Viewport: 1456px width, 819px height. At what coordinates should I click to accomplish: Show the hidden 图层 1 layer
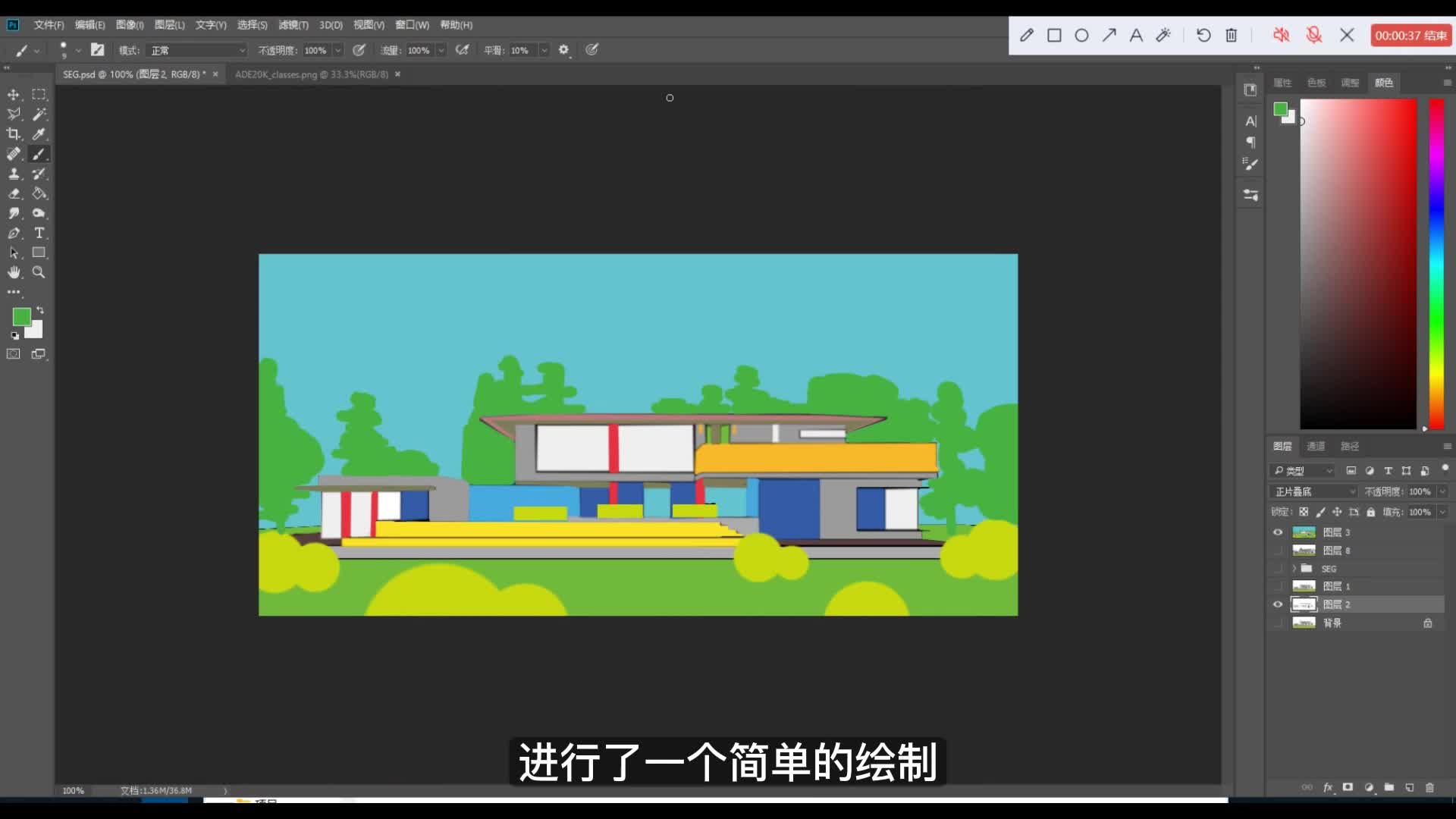pyautogui.click(x=1278, y=586)
